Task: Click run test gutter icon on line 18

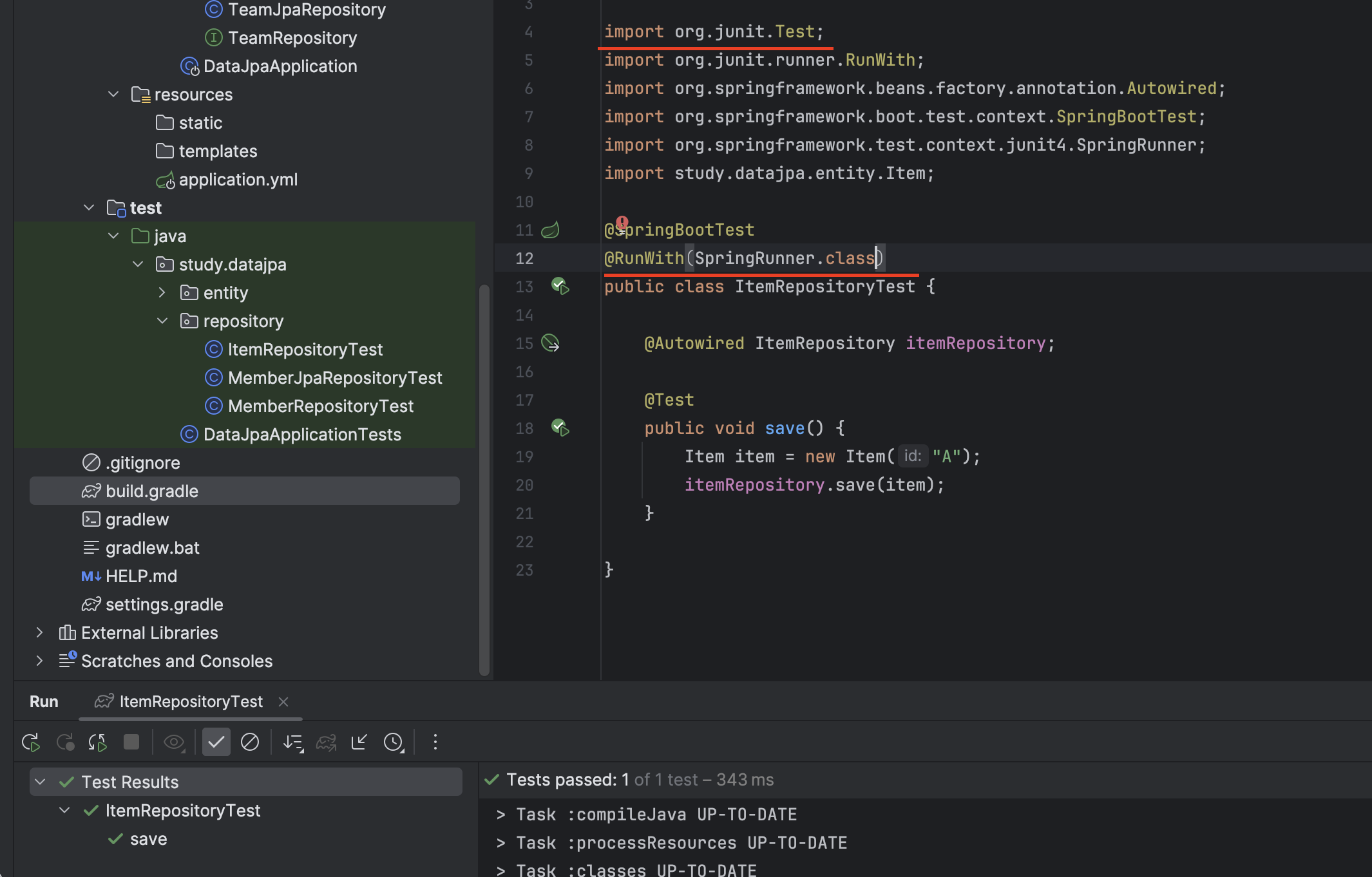Action: click(560, 428)
